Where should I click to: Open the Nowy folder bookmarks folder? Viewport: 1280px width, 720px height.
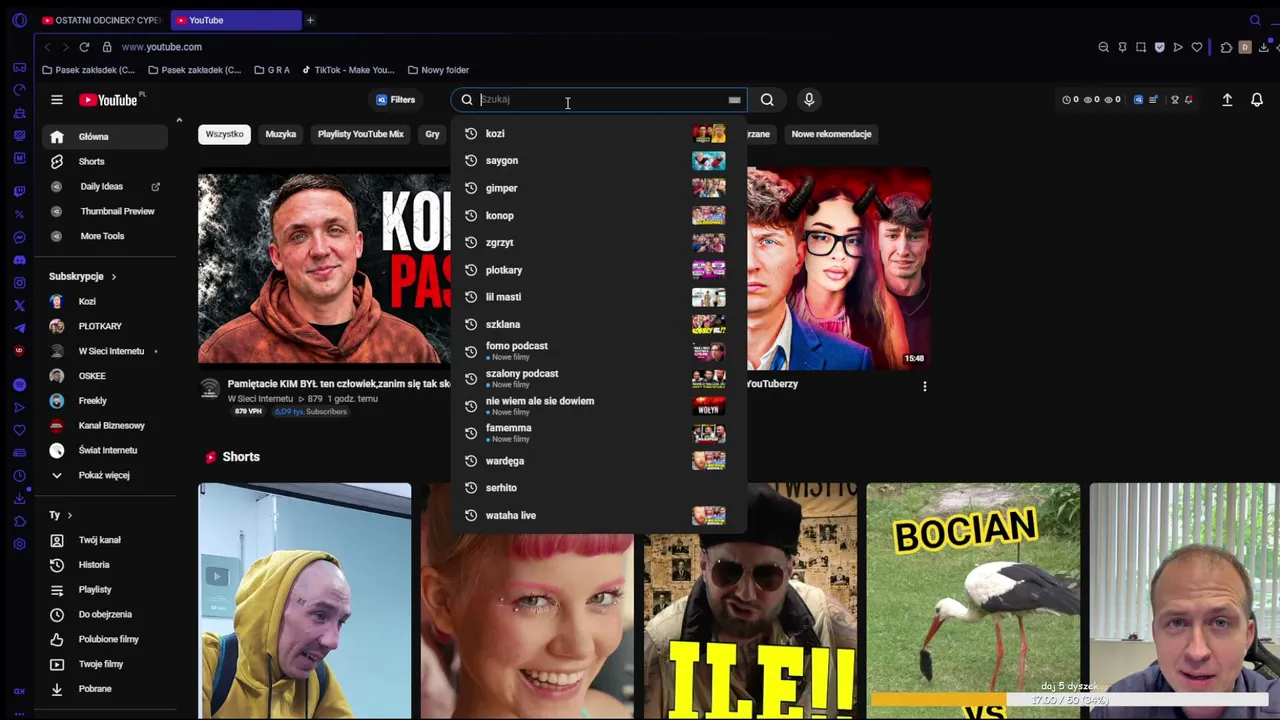click(438, 70)
